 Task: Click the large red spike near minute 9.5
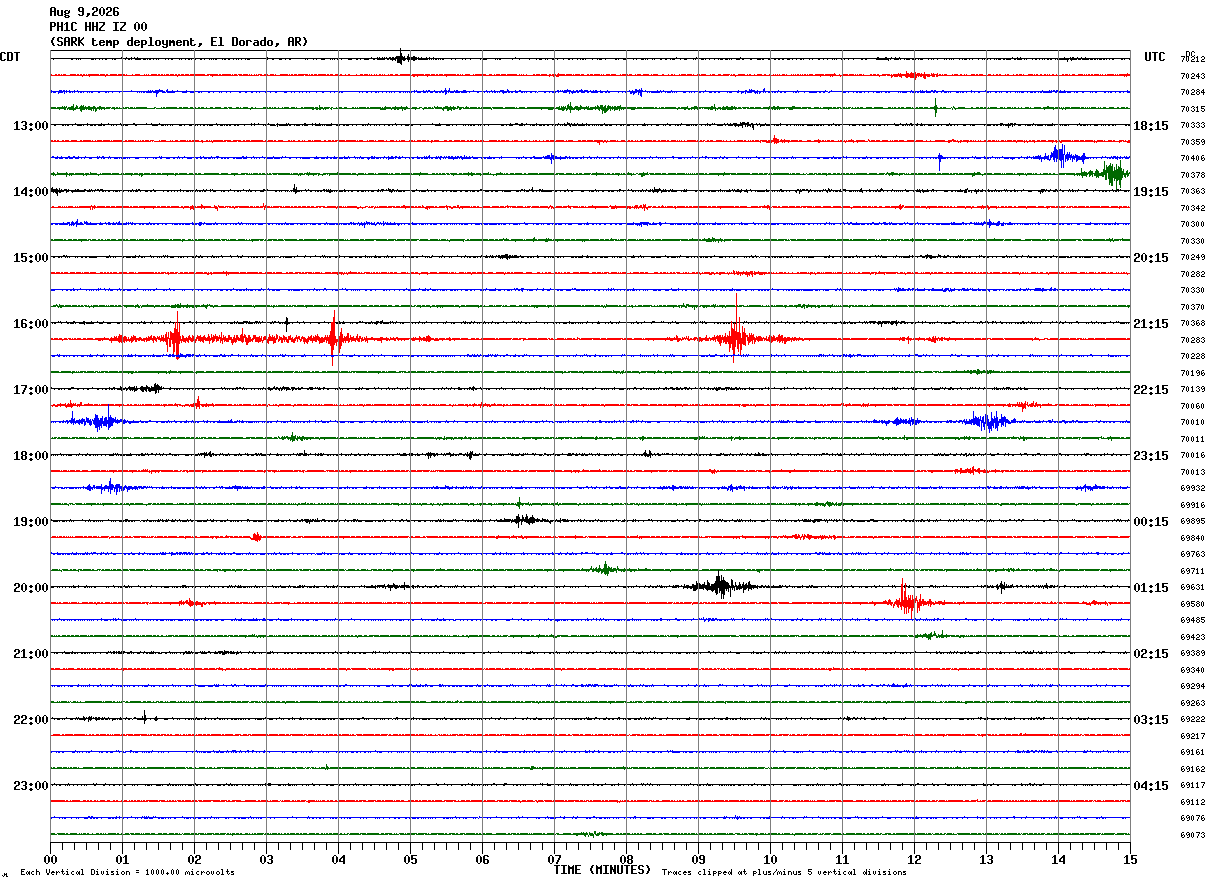click(737, 332)
